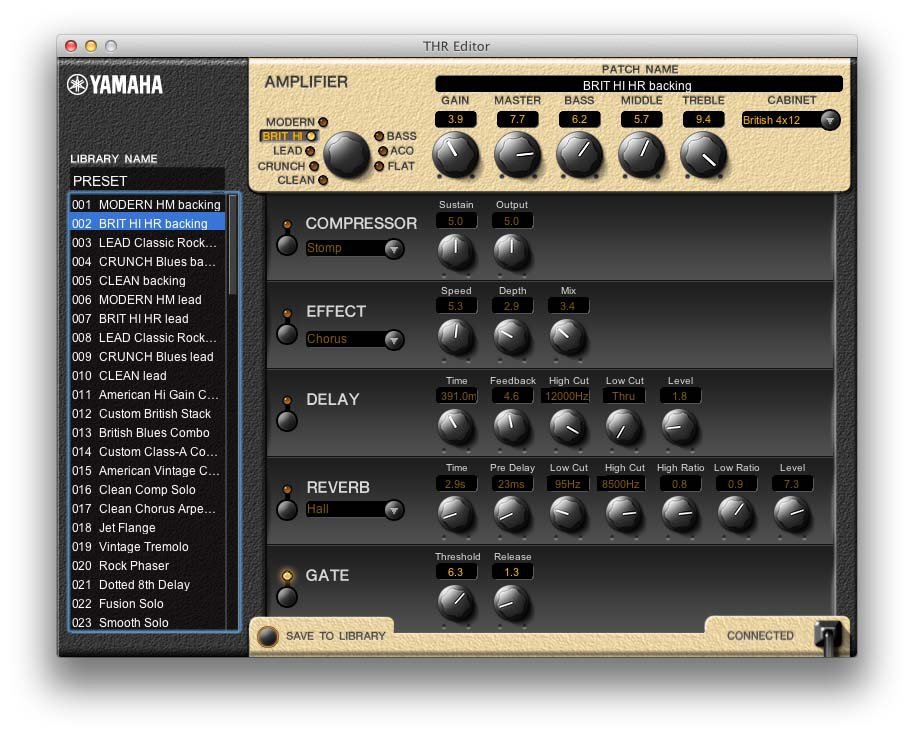This screenshot has height=736, width=914.
Task: Click the amplifier TREBLE knob
Action: [703, 154]
